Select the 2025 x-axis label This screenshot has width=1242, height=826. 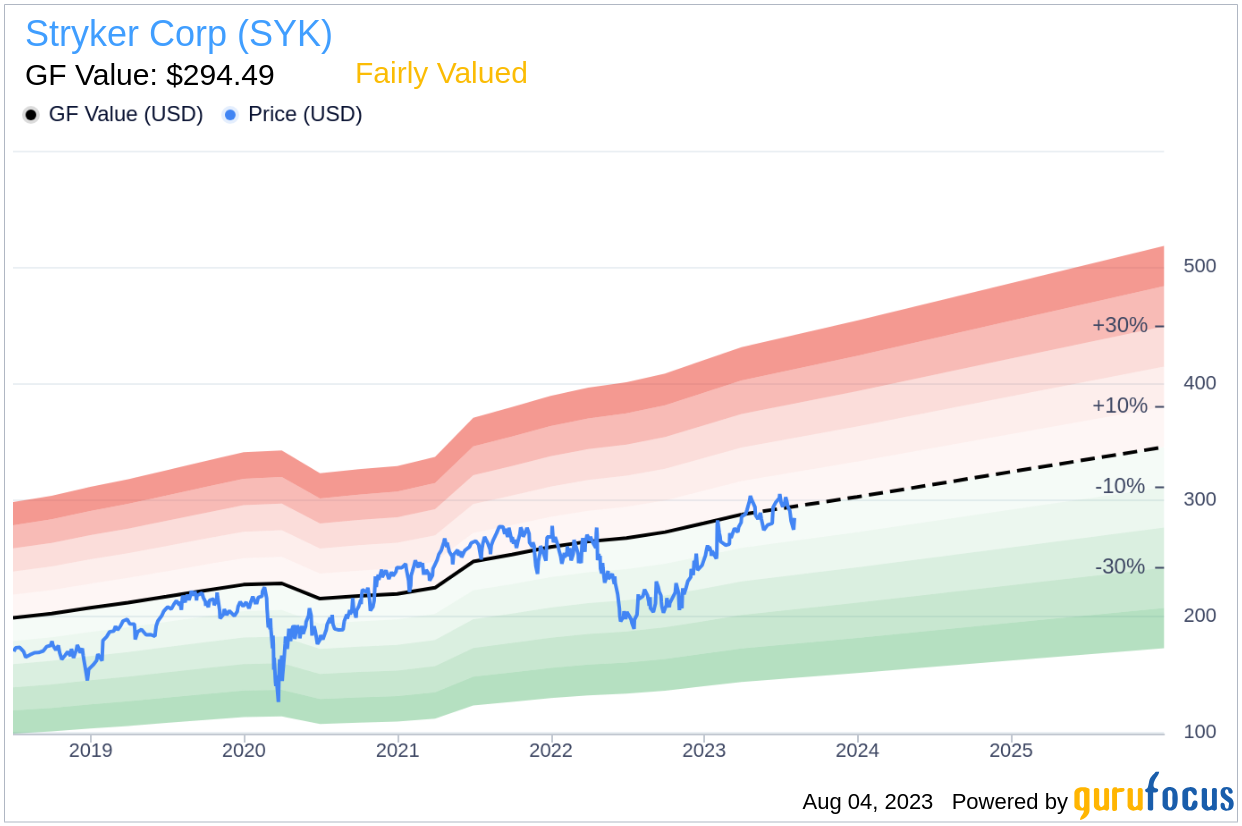click(x=1010, y=750)
